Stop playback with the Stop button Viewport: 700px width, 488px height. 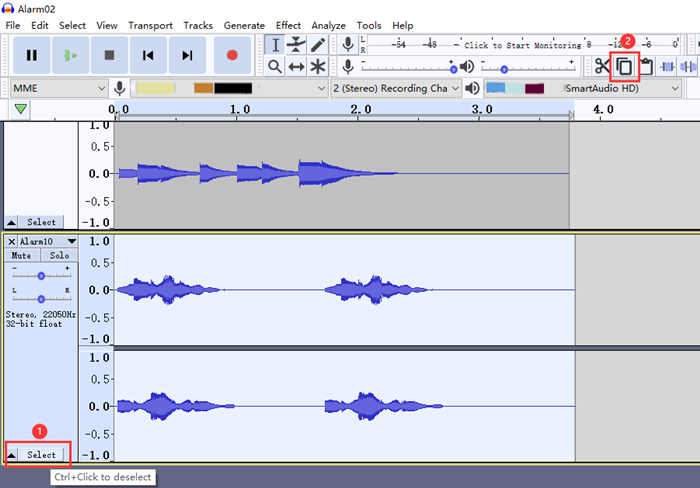click(109, 55)
